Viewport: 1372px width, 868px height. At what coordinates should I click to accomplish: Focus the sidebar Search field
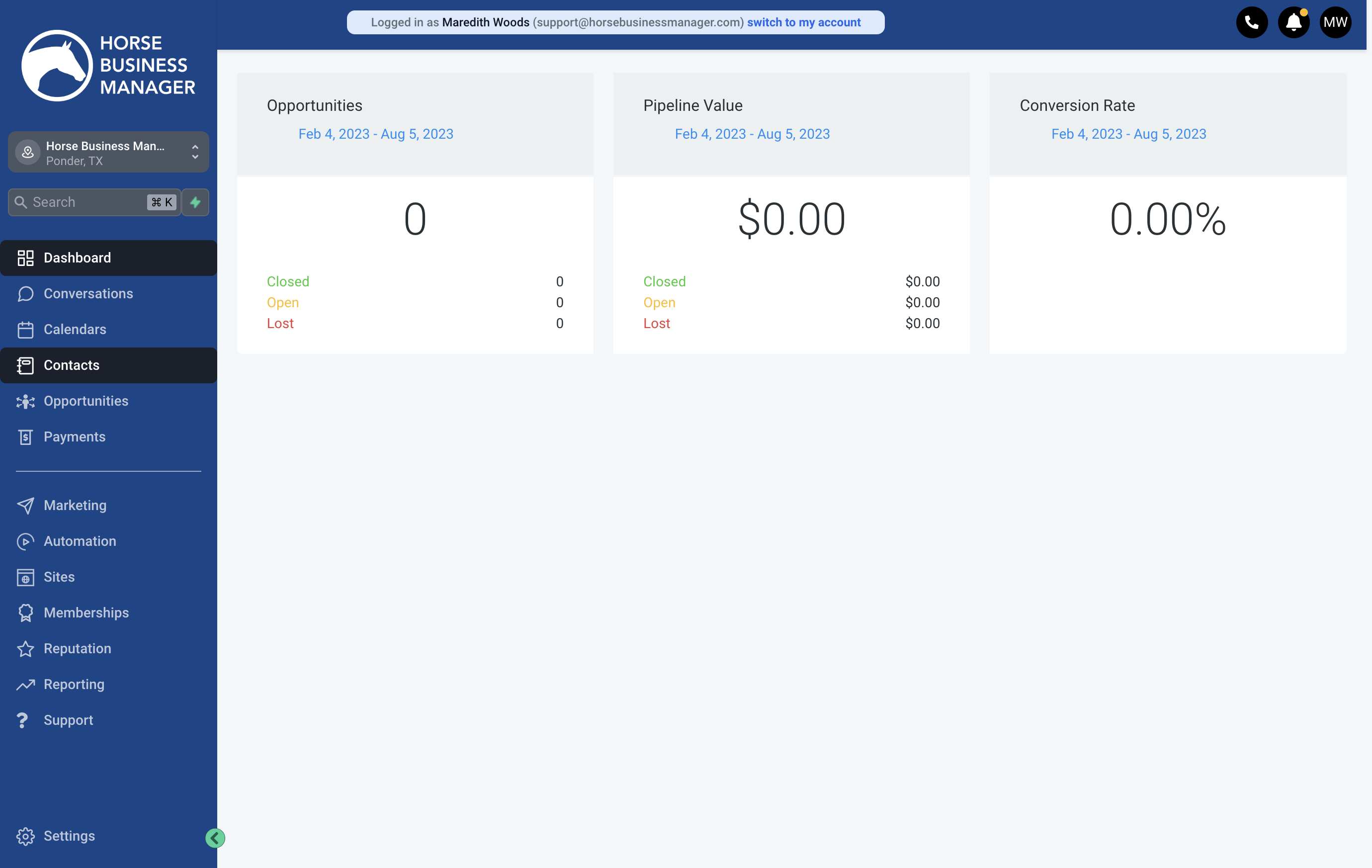point(94,202)
